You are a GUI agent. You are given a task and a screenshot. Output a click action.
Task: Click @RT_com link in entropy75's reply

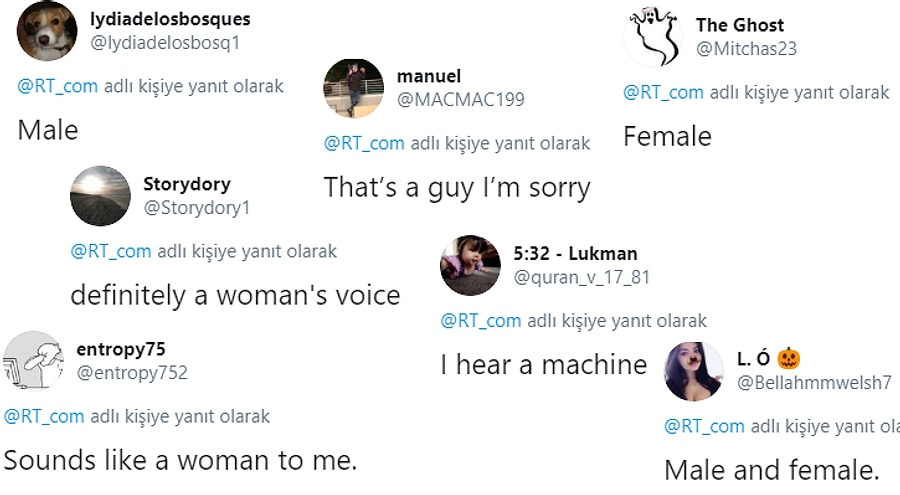(44, 416)
